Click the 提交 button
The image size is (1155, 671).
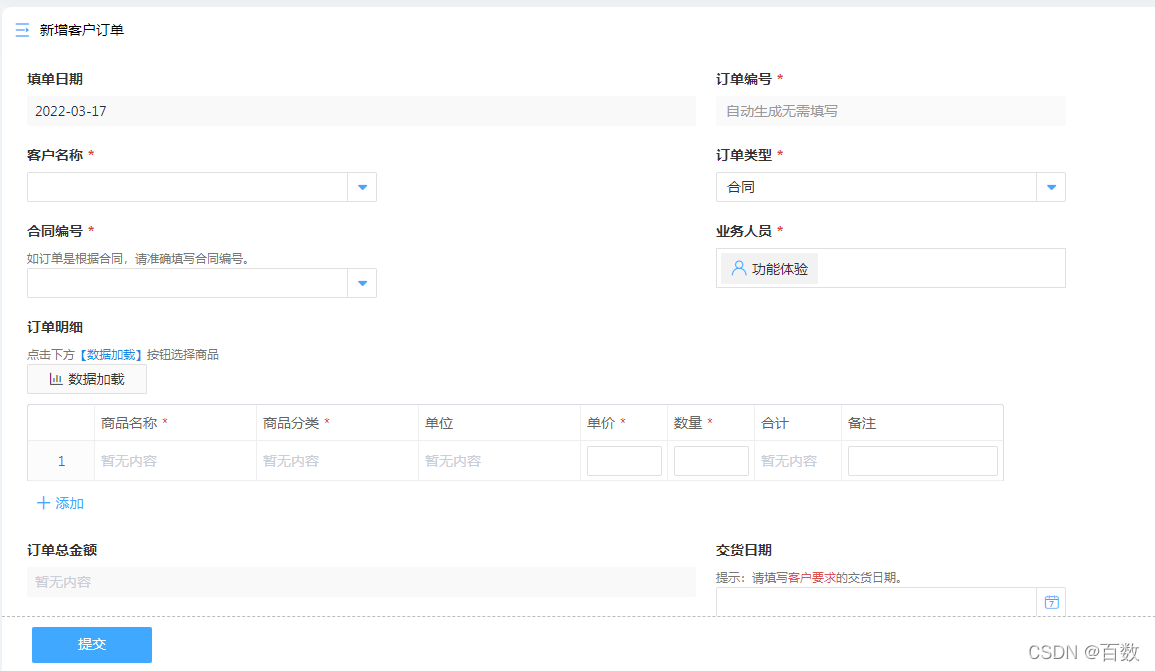tap(92, 644)
